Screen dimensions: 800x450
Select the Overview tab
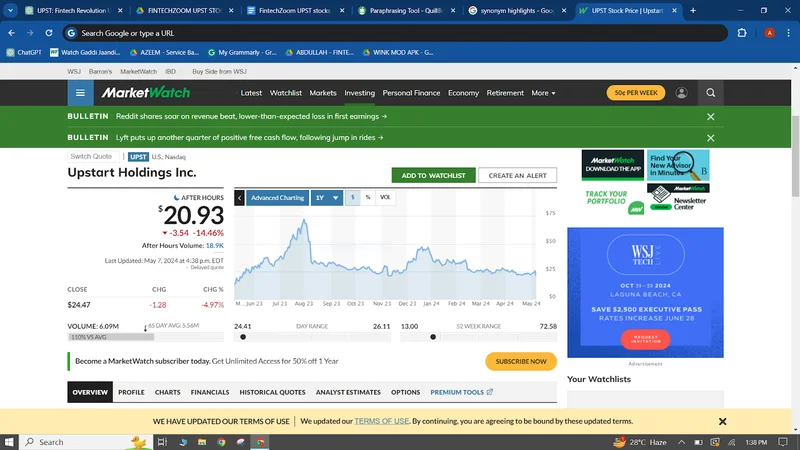(x=90, y=392)
